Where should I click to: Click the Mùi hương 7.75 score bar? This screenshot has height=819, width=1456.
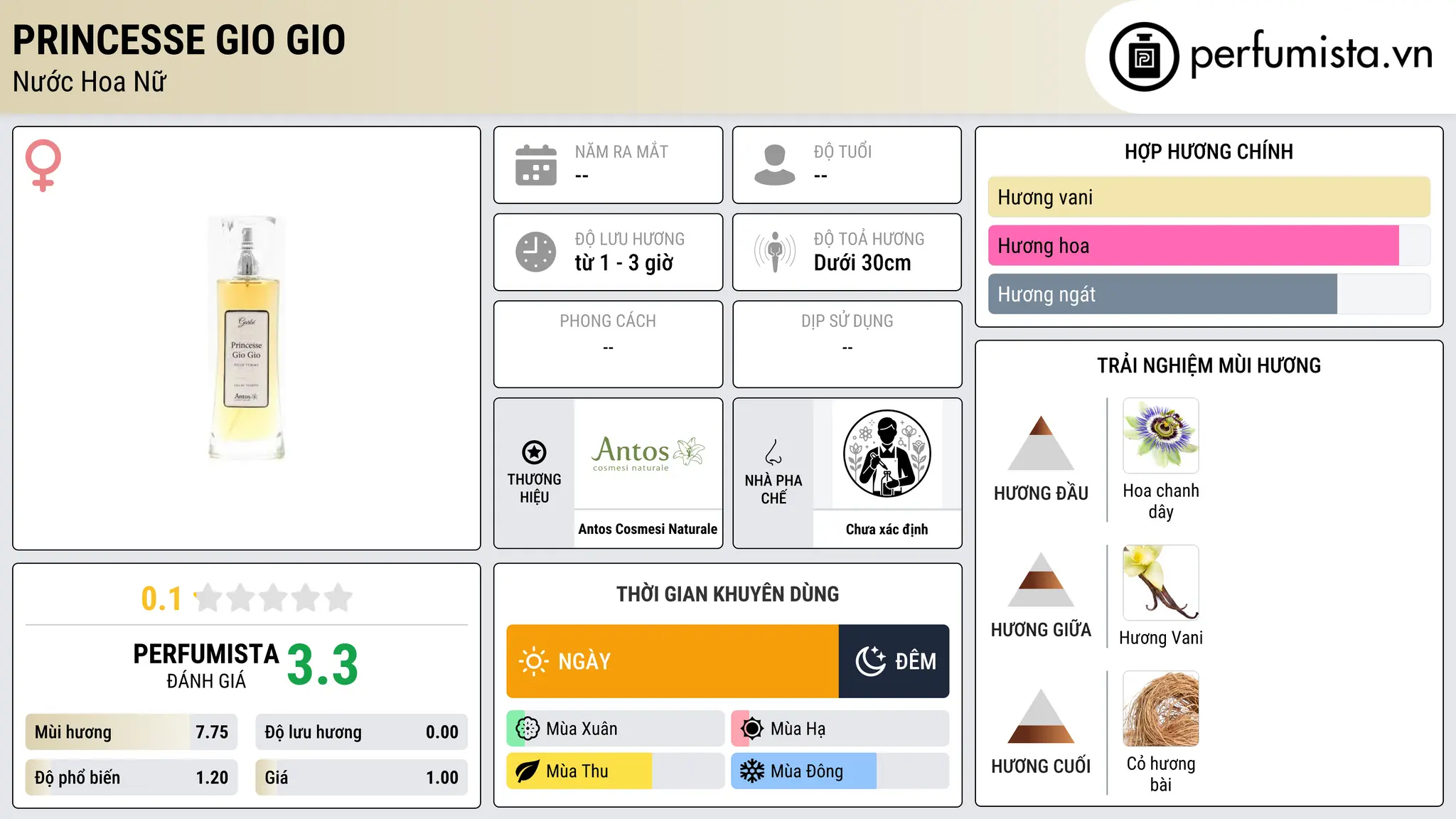click(132, 732)
